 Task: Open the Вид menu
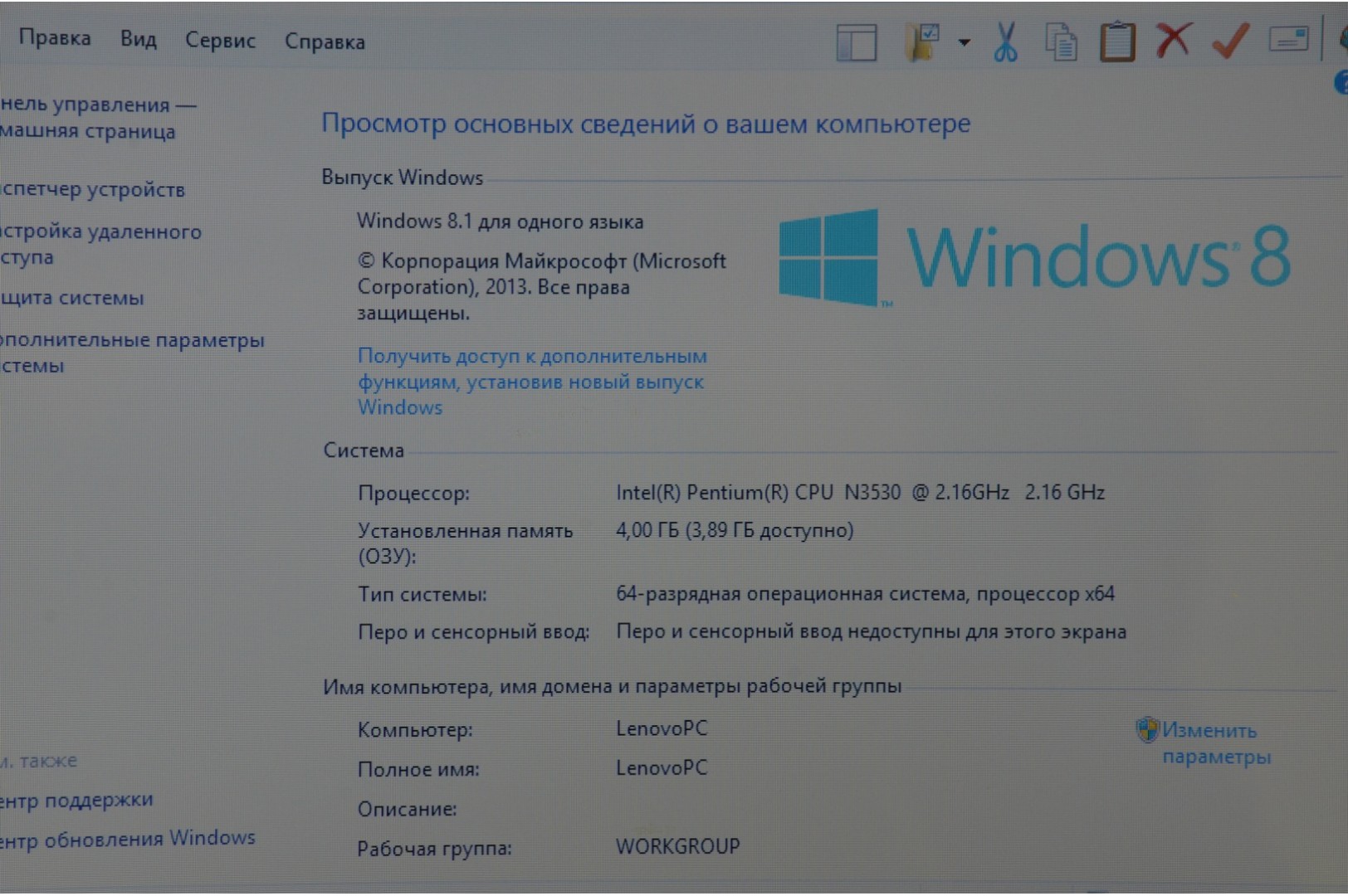pos(138,40)
